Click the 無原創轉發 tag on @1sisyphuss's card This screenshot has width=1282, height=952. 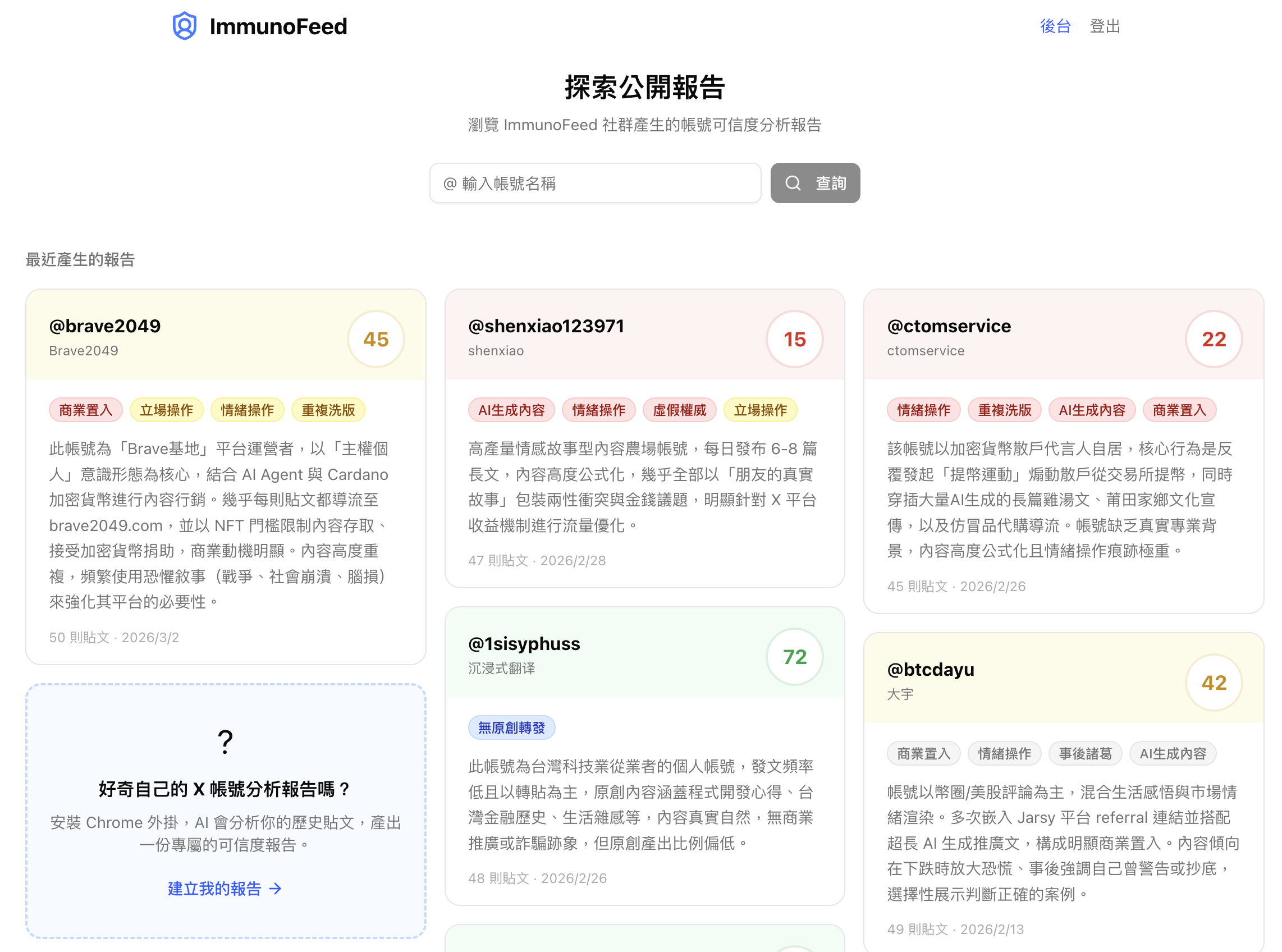coord(511,727)
